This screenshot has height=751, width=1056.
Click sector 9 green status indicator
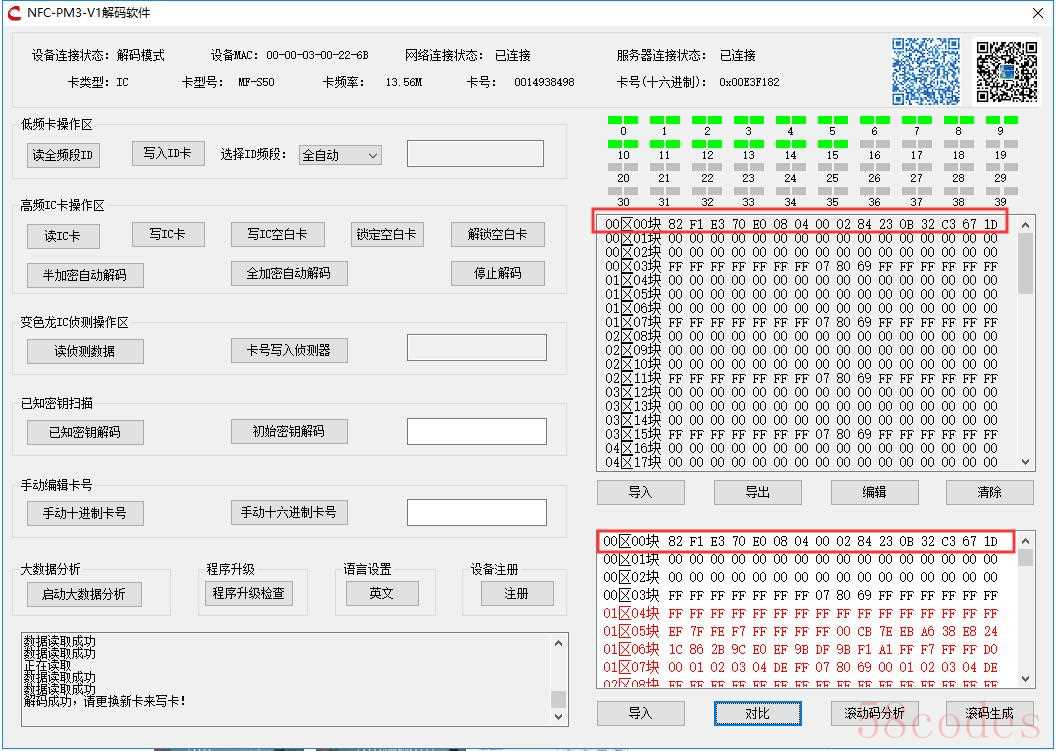(1001, 120)
